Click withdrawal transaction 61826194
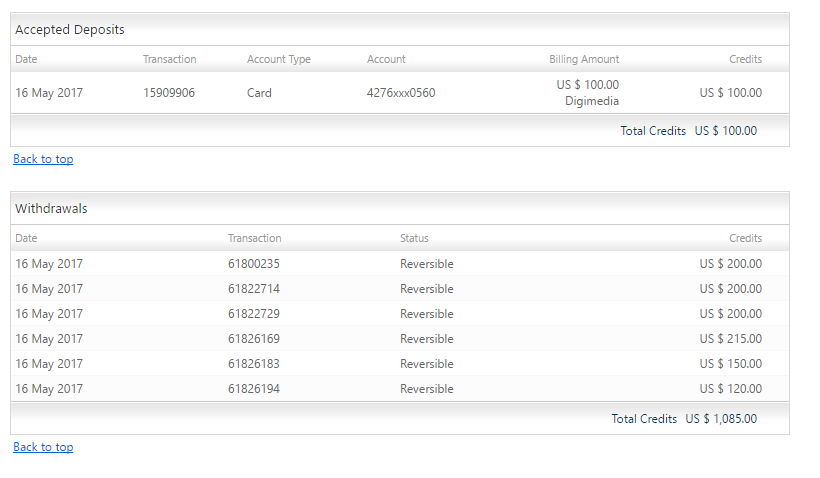The height and width of the screenshot is (478, 820). click(x=254, y=389)
